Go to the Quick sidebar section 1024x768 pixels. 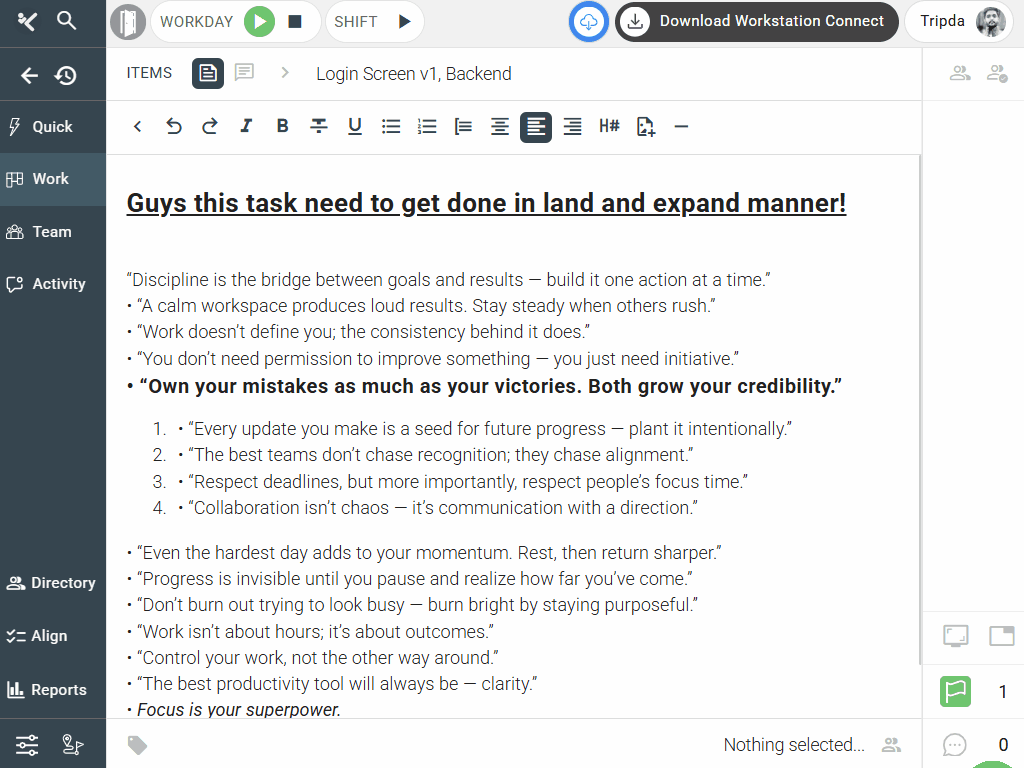pyautogui.click(x=52, y=127)
